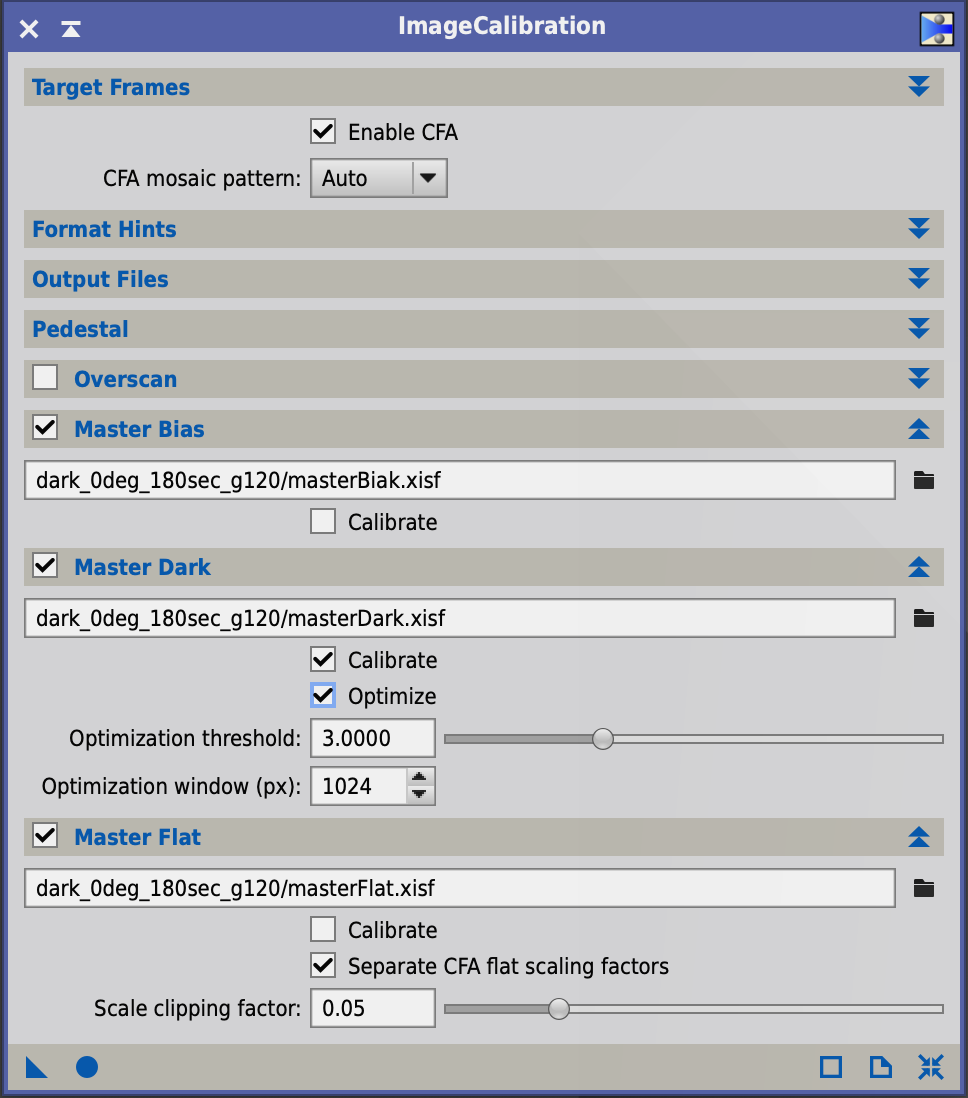Click the Optimization threshold slider handle
This screenshot has width=968, height=1098.
pyautogui.click(x=602, y=739)
